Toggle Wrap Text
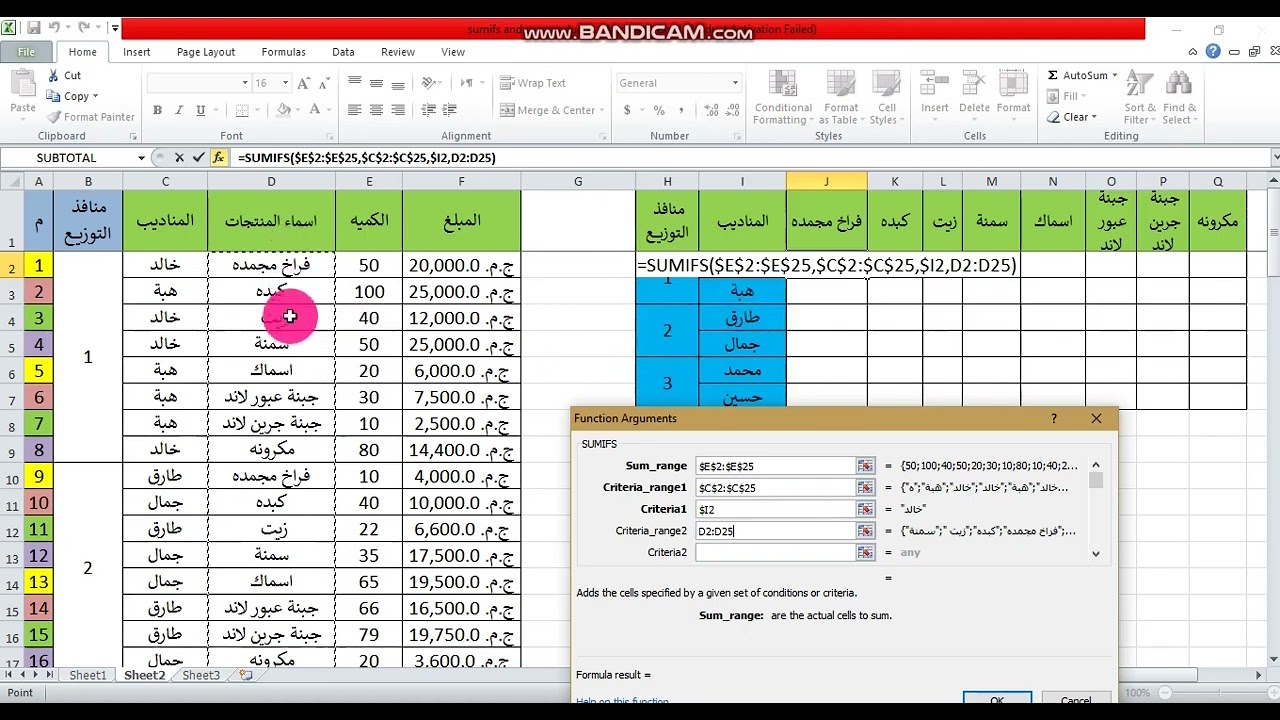This screenshot has width=1280, height=720. [x=534, y=83]
